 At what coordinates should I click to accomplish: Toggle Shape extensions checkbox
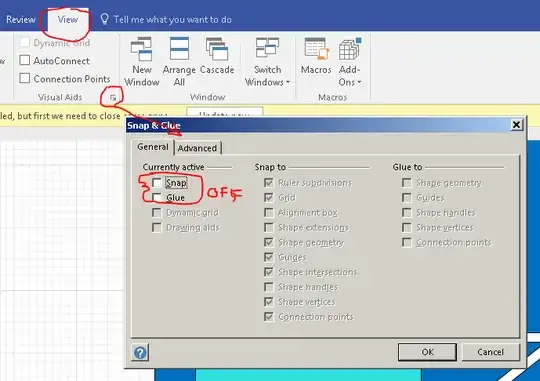coord(269,227)
